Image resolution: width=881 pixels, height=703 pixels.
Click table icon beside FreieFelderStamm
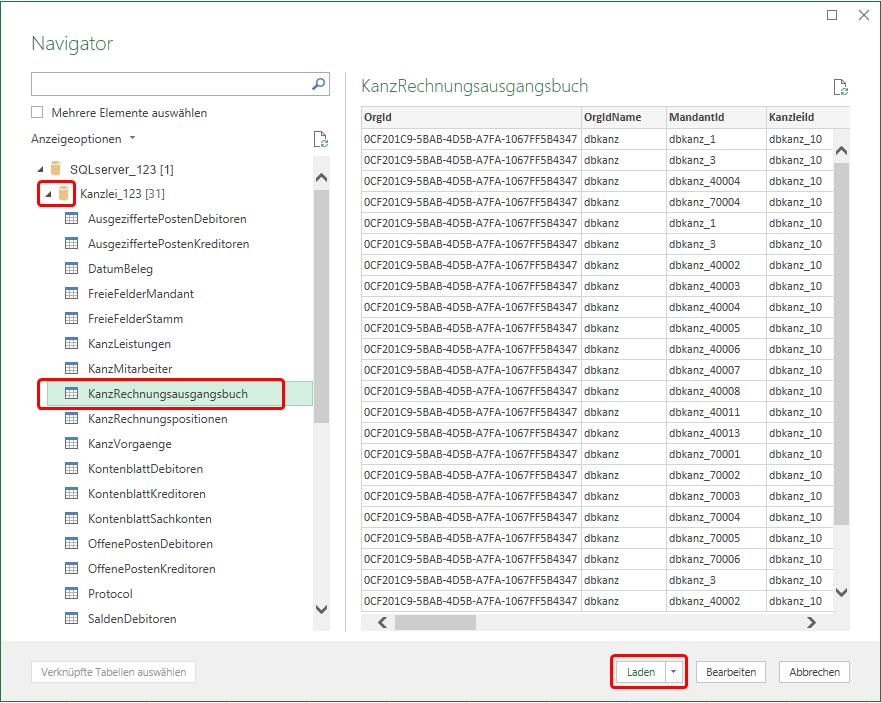[71, 318]
